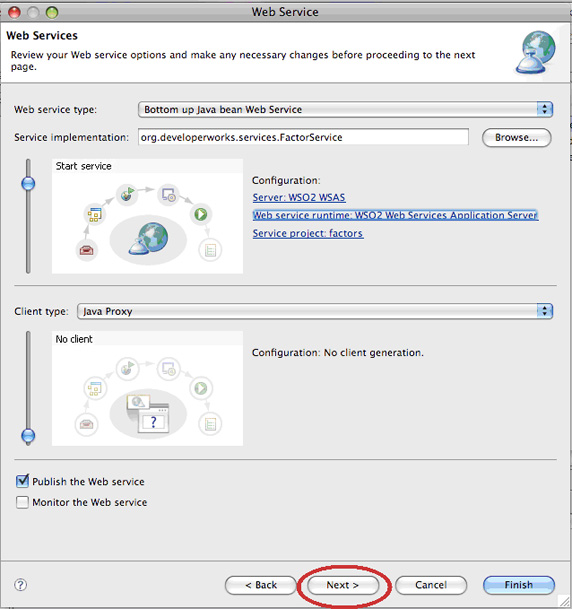The image size is (572, 609).
Task: Click the green Start stage icon in service diagram
Action: [201, 214]
